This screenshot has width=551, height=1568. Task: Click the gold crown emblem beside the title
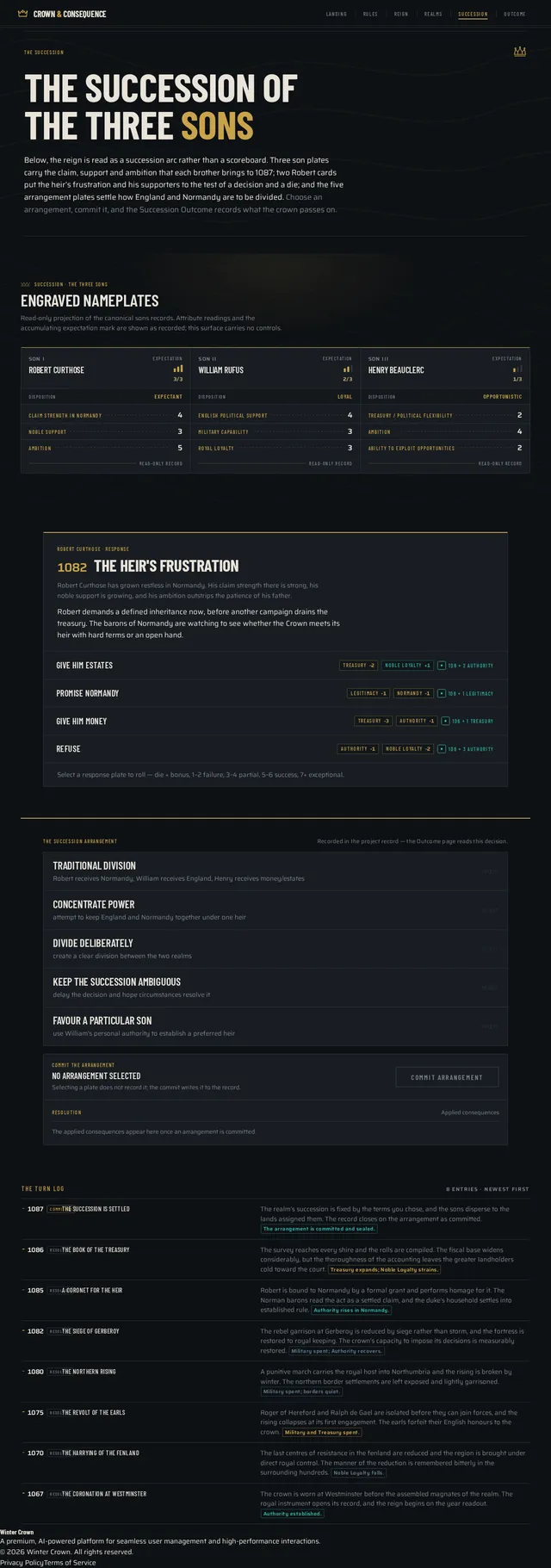pos(519,52)
